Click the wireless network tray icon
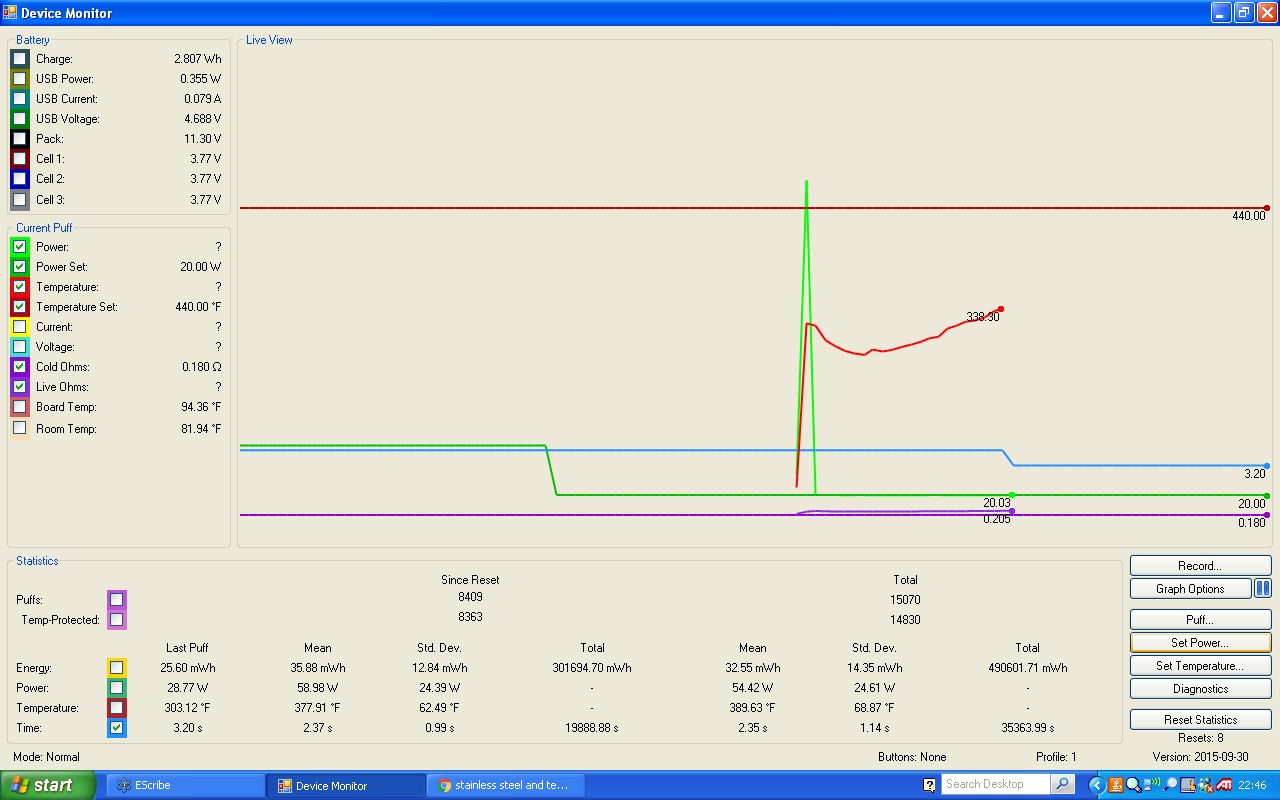Viewport: 1280px width, 800px height. point(1152,785)
